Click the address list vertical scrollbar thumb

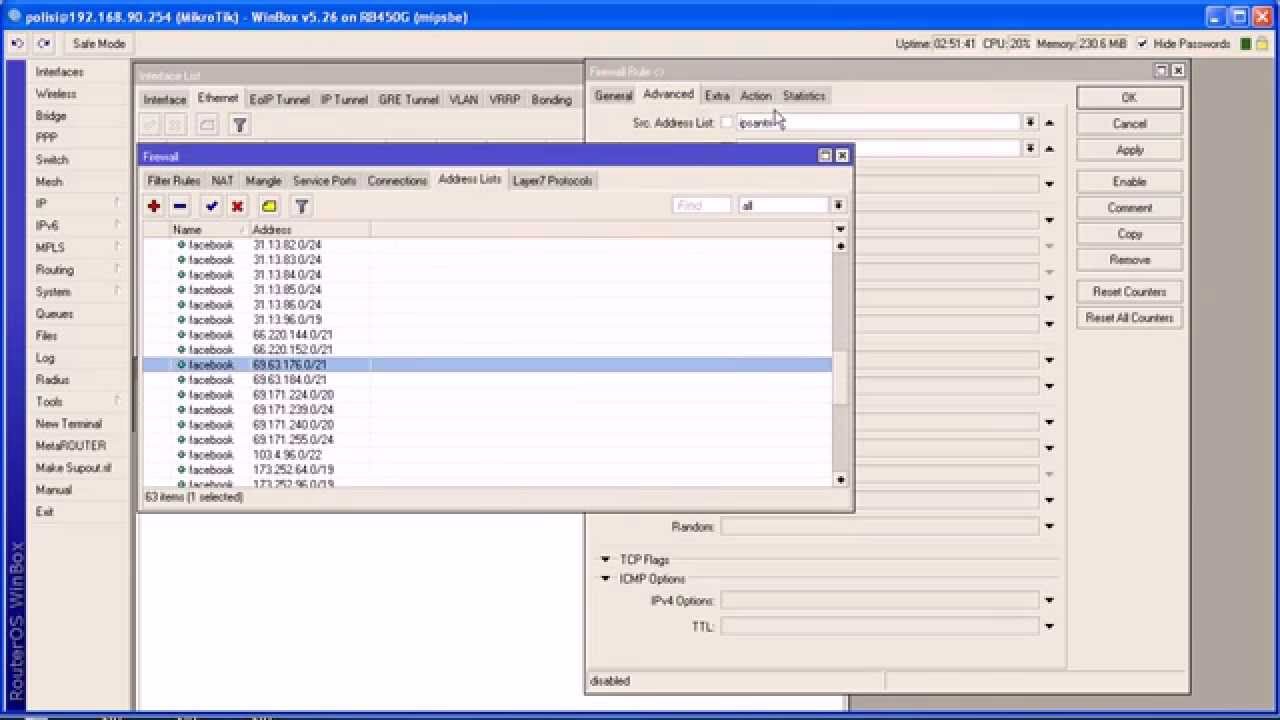[x=841, y=378]
